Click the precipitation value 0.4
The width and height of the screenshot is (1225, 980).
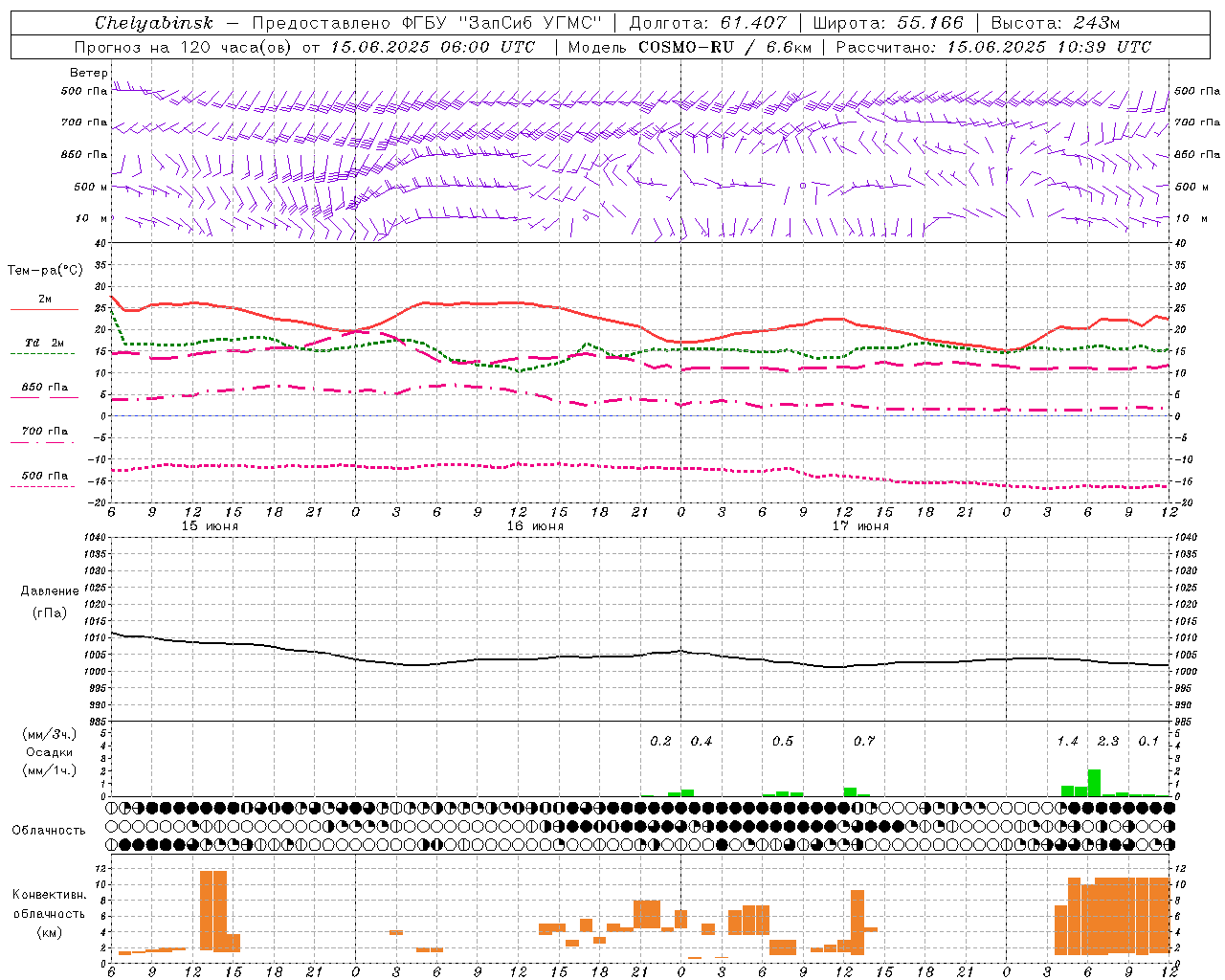pos(702,742)
